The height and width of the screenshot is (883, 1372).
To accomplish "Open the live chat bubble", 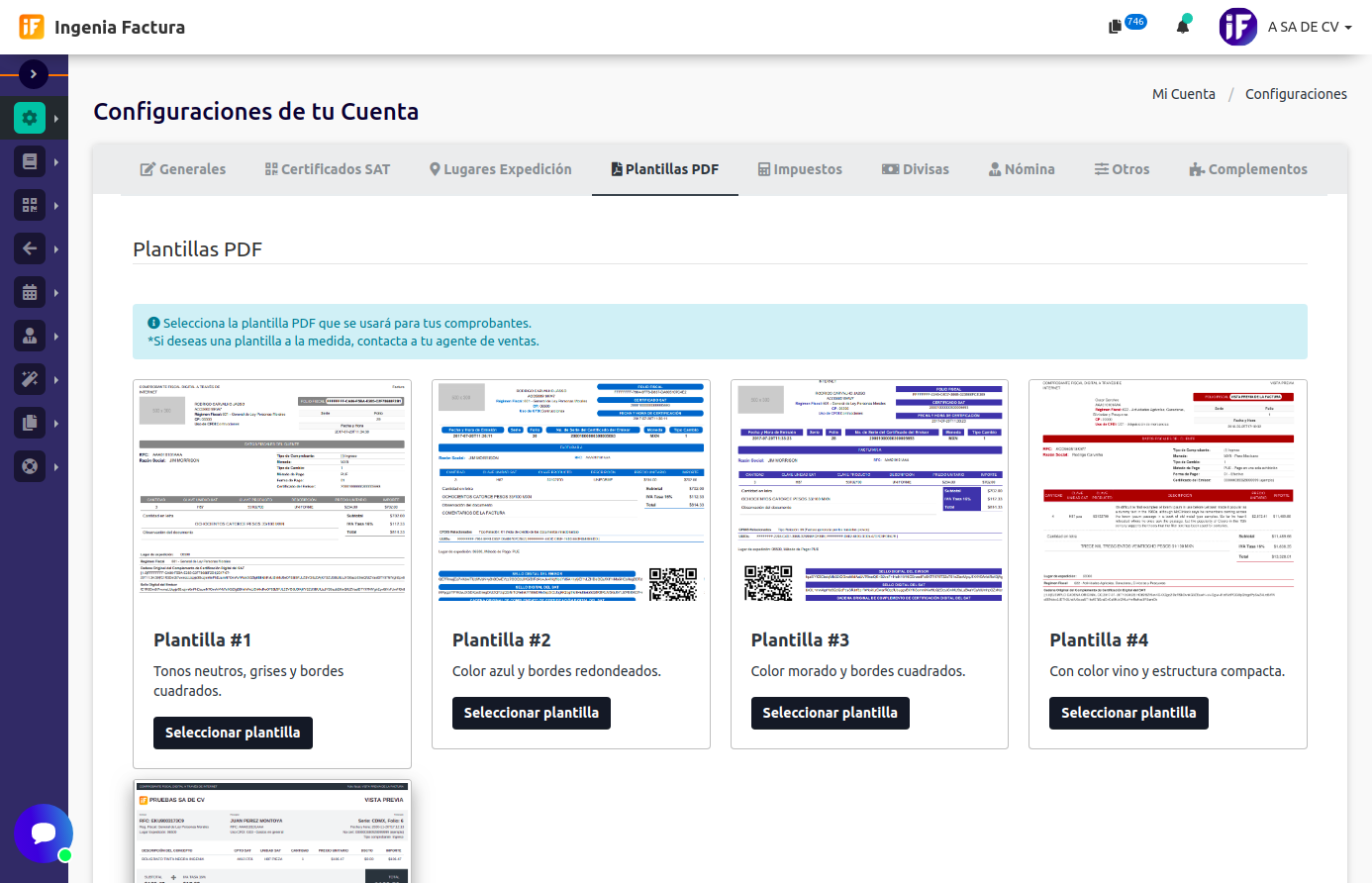I will 44,833.
